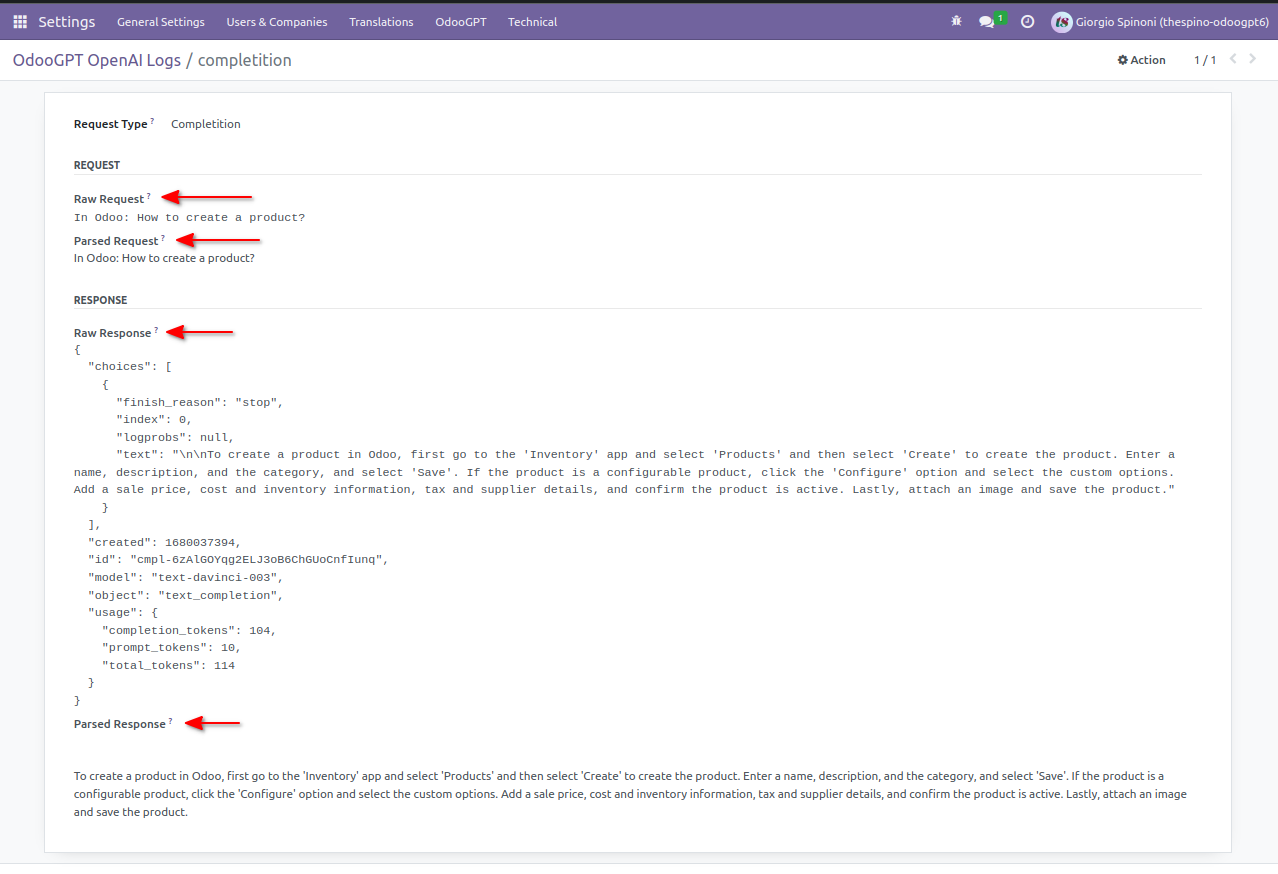Viewport: 1278px width, 874px height.
Task: Click the Raw Response field label
Action: 113,333
